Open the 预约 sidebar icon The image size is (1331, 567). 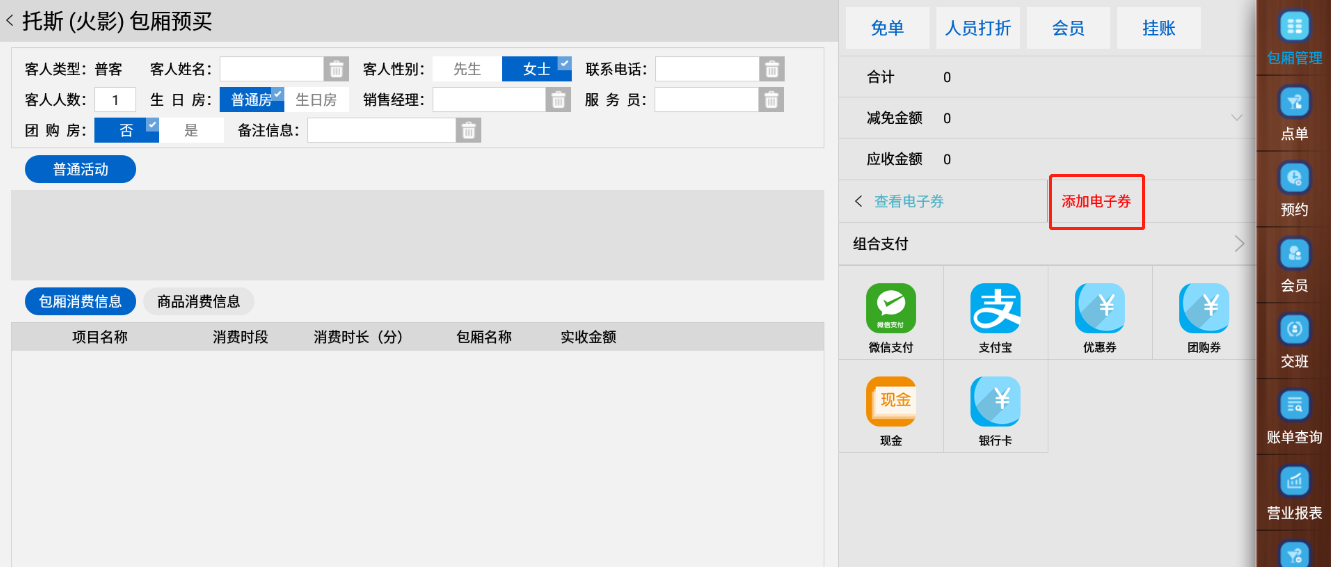(x=1294, y=178)
